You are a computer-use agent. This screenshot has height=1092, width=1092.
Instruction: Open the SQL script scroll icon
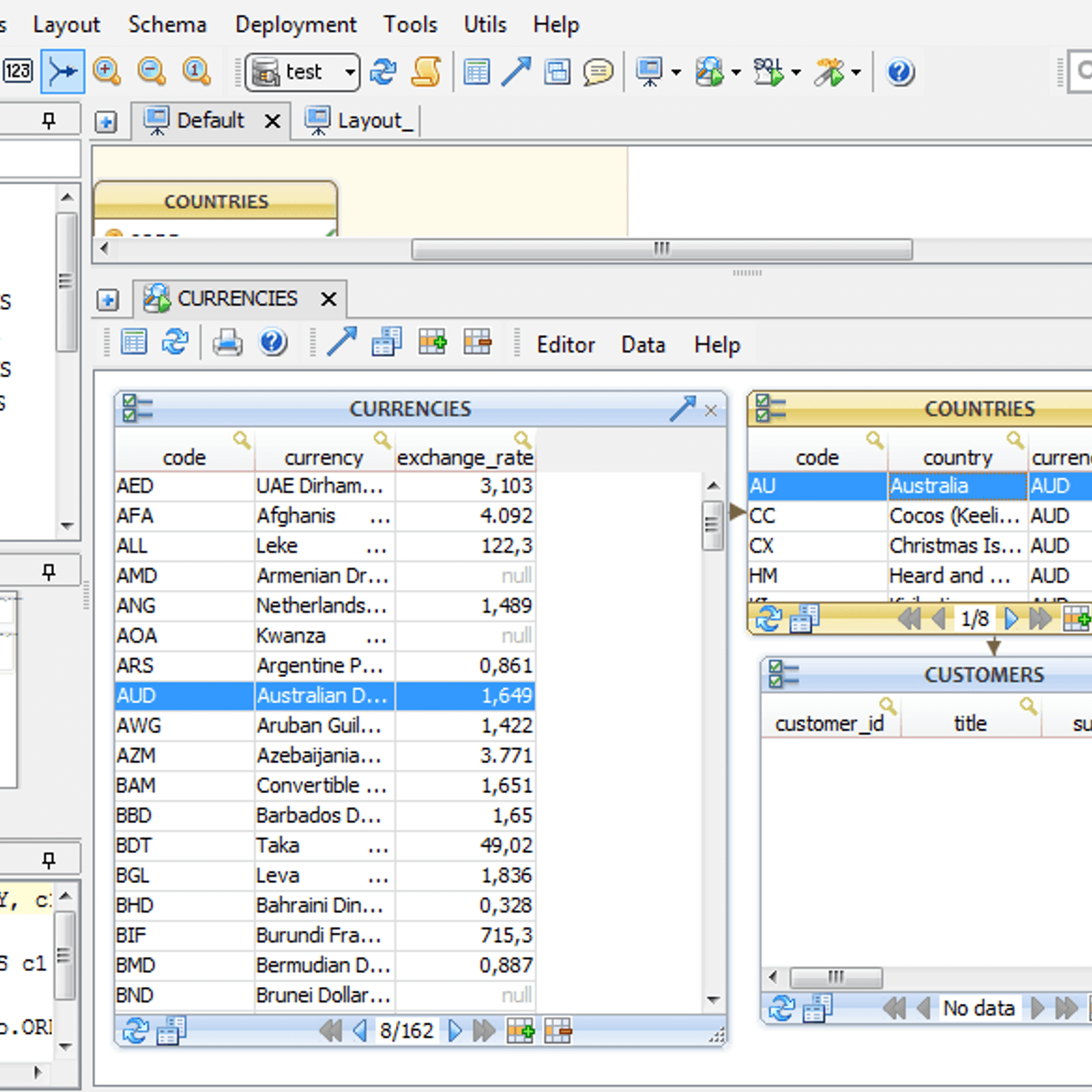click(x=427, y=71)
